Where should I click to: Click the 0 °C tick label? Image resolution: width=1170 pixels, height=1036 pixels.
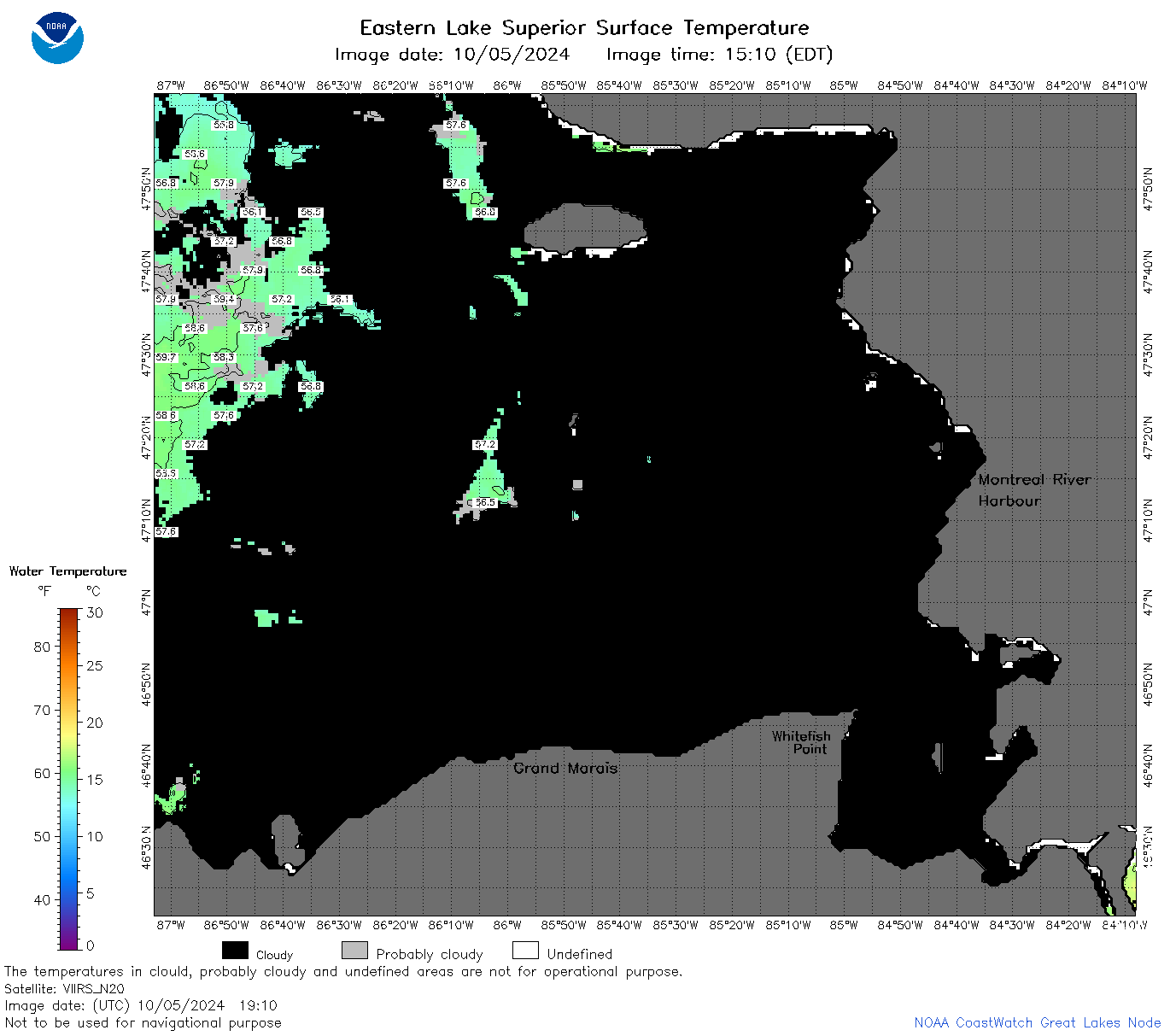pyautogui.click(x=91, y=945)
